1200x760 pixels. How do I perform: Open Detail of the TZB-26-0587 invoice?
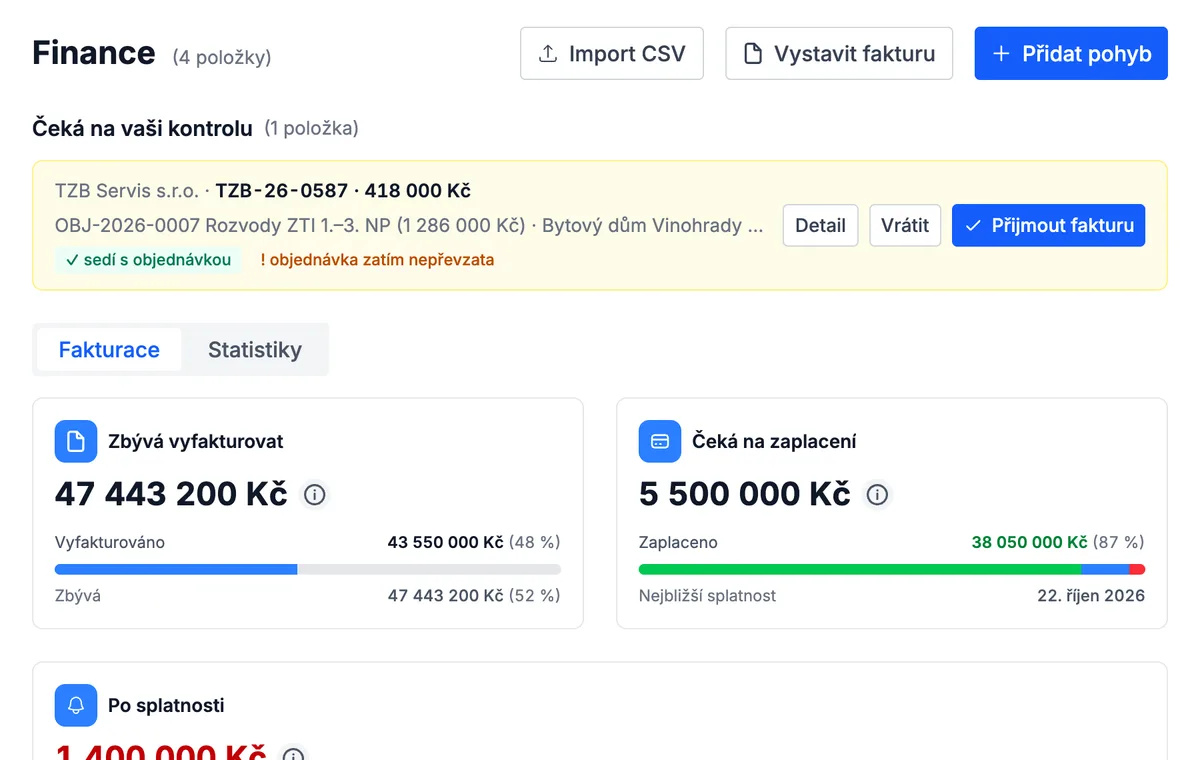(x=820, y=225)
